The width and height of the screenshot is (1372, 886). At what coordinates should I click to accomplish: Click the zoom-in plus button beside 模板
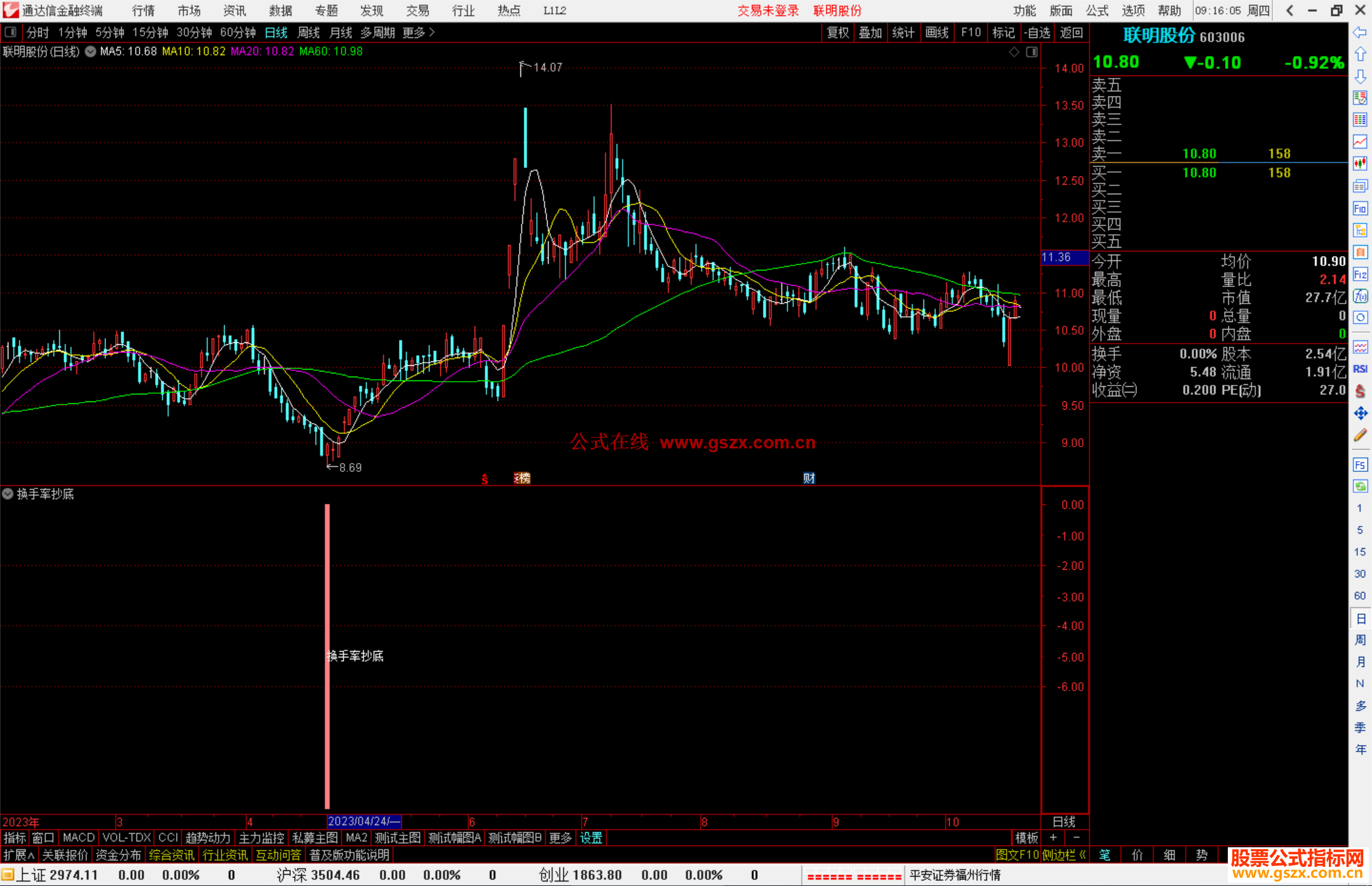click(x=1054, y=838)
